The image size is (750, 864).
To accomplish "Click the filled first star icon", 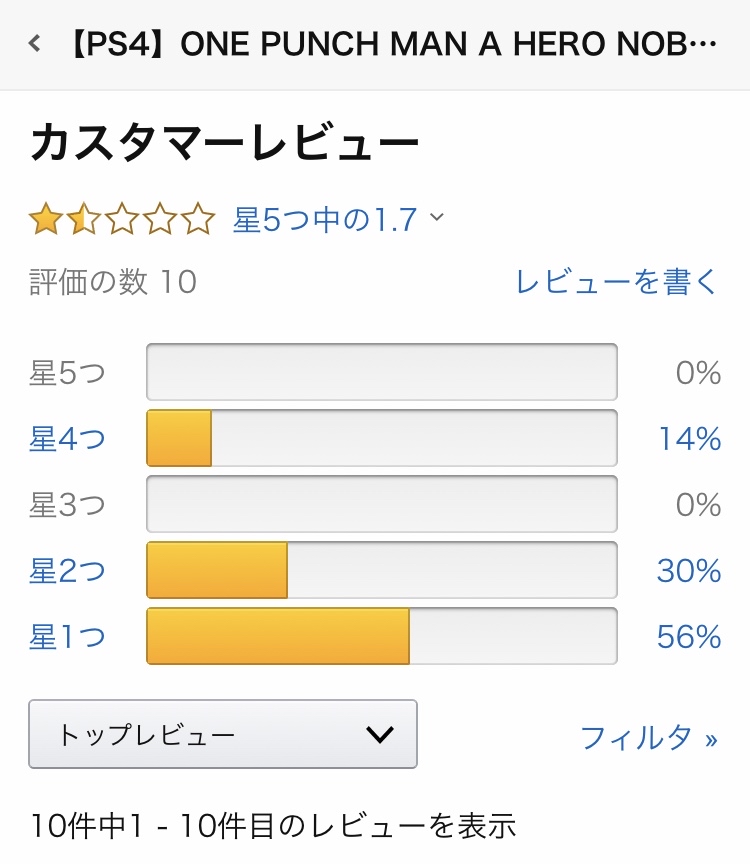I will tap(45, 218).
